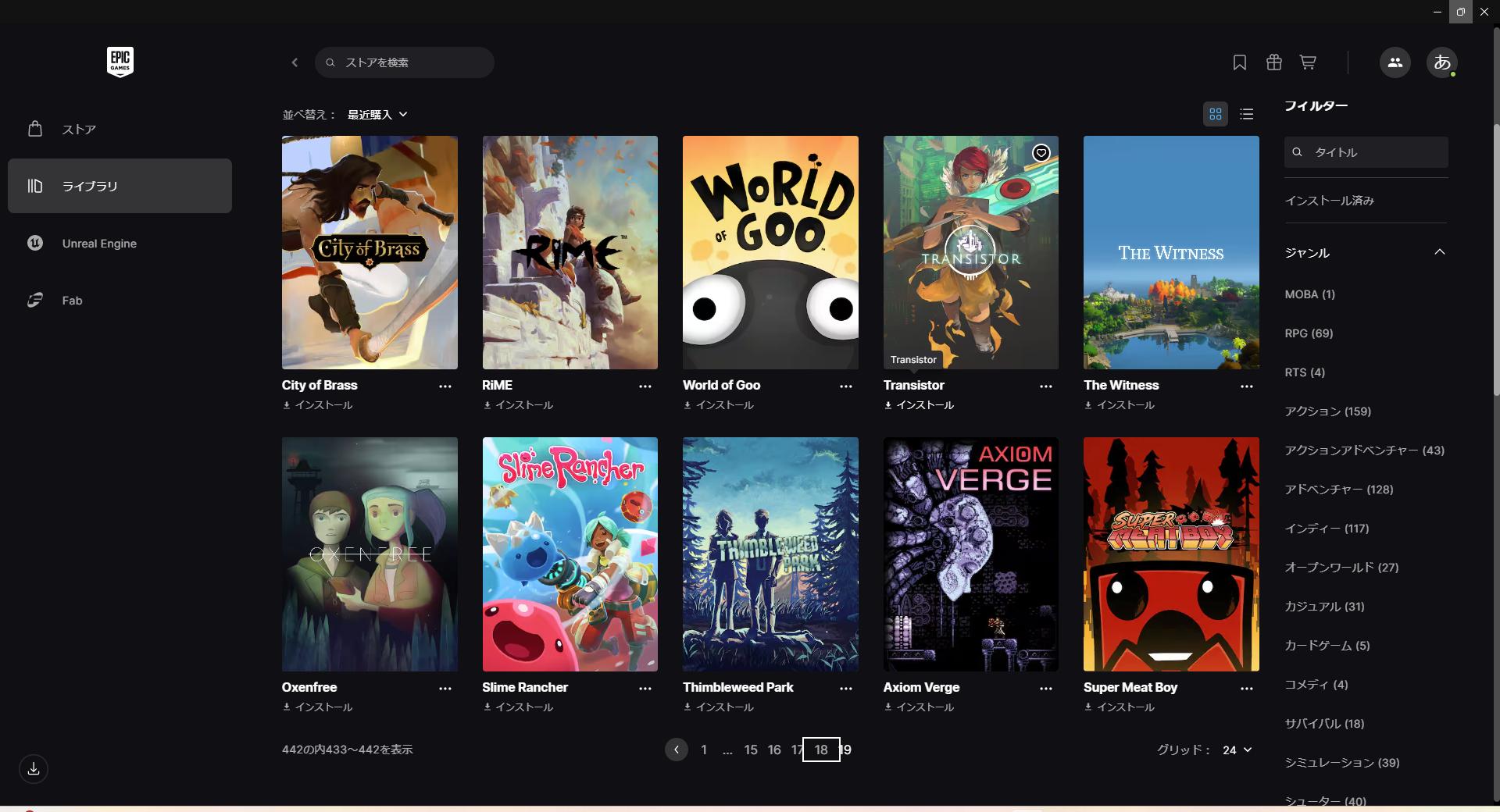Viewport: 1500px width, 812px height.
Task: Click the downloads icon in sidebar
Action: pyautogui.click(x=34, y=769)
